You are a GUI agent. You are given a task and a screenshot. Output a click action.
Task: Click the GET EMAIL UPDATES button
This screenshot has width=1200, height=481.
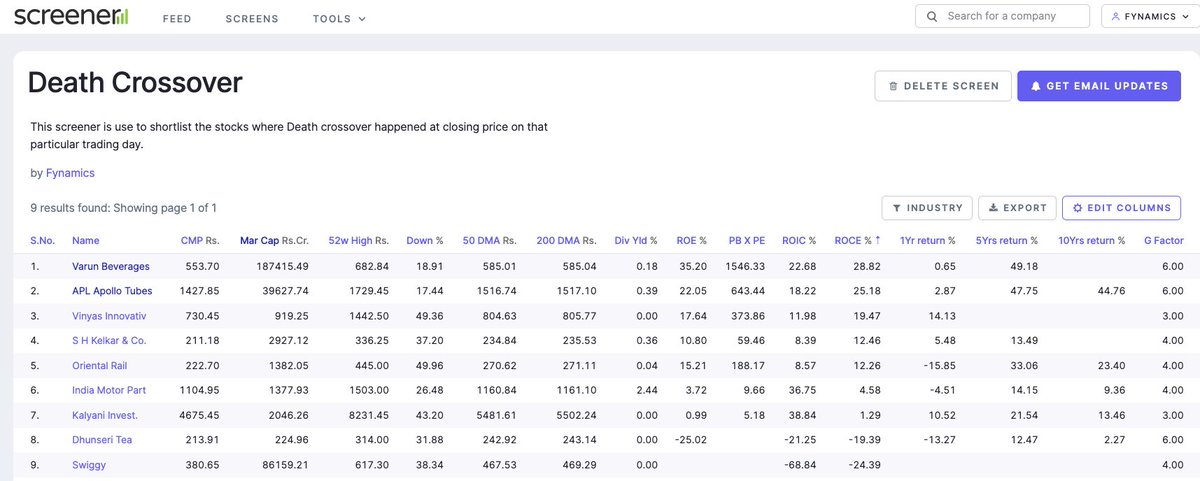click(x=1099, y=86)
